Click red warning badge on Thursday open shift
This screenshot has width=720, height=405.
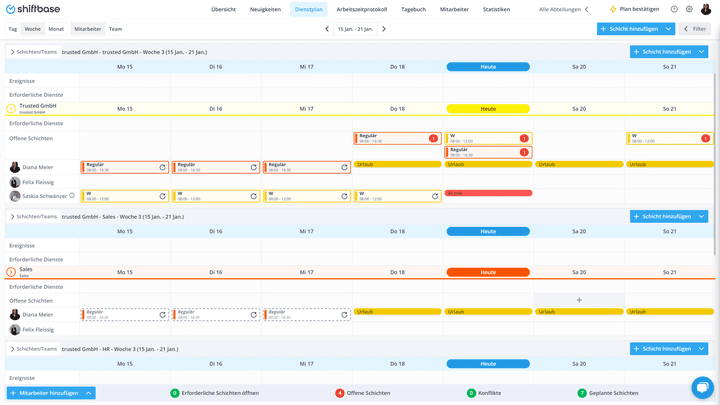coord(433,138)
